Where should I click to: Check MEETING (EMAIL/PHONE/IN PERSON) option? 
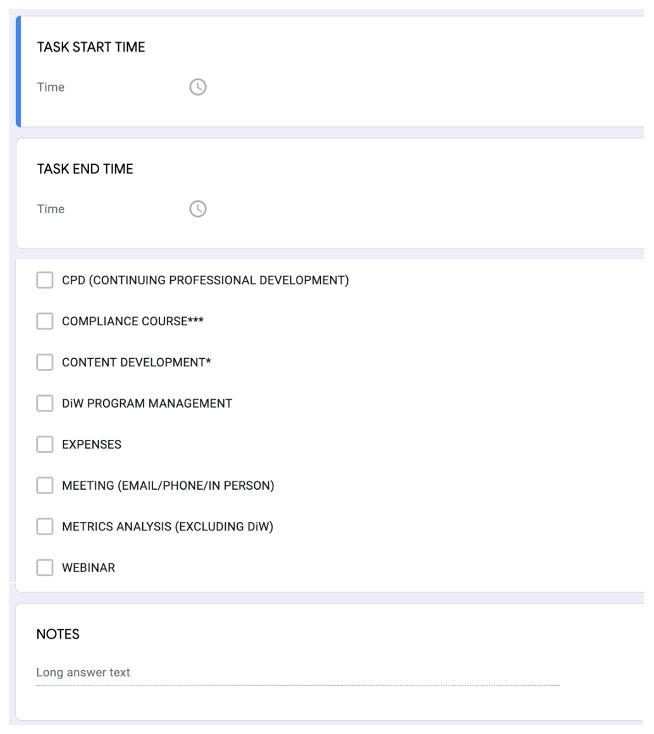click(x=45, y=485)
